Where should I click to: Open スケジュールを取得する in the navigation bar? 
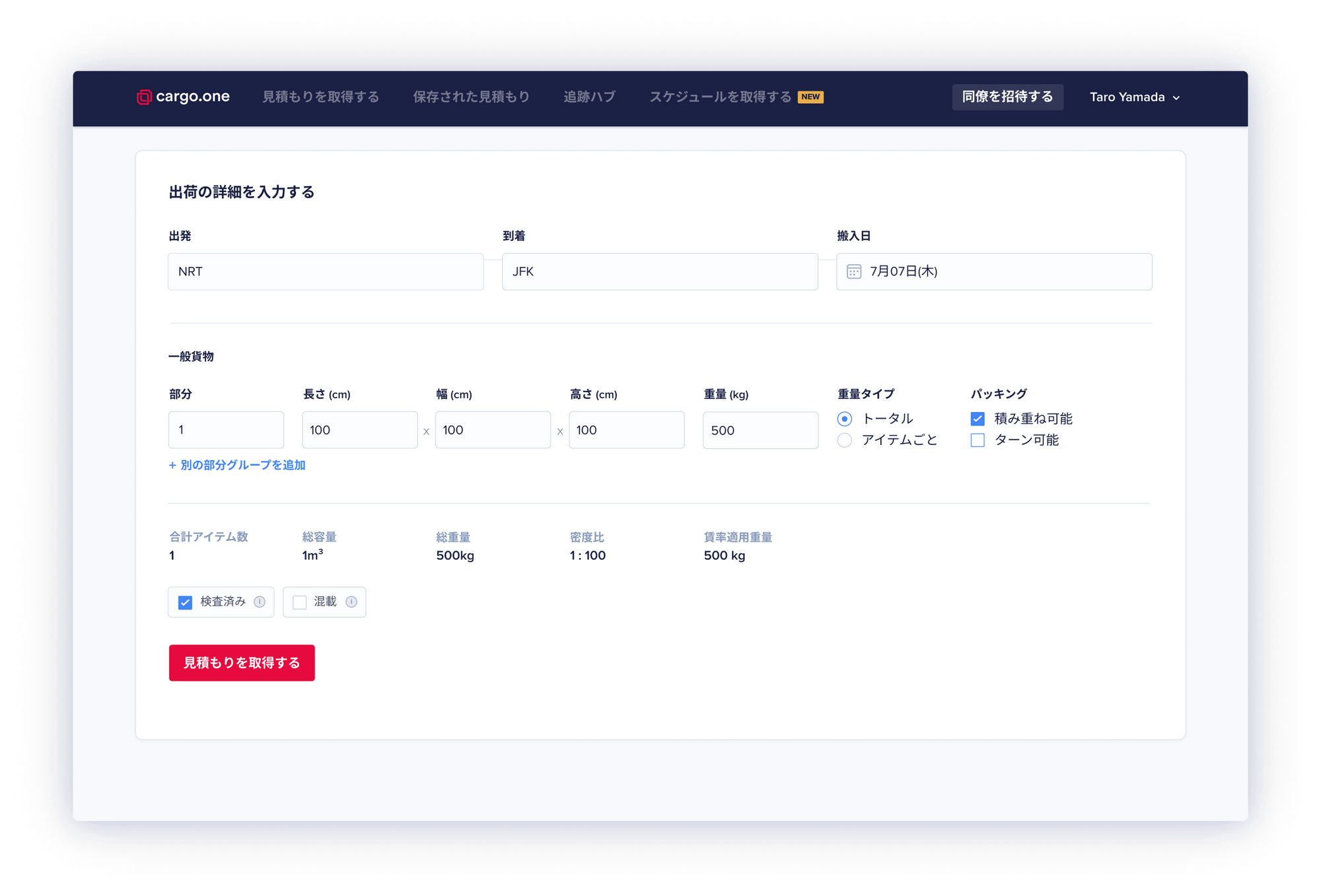click(x=719, y=96)
